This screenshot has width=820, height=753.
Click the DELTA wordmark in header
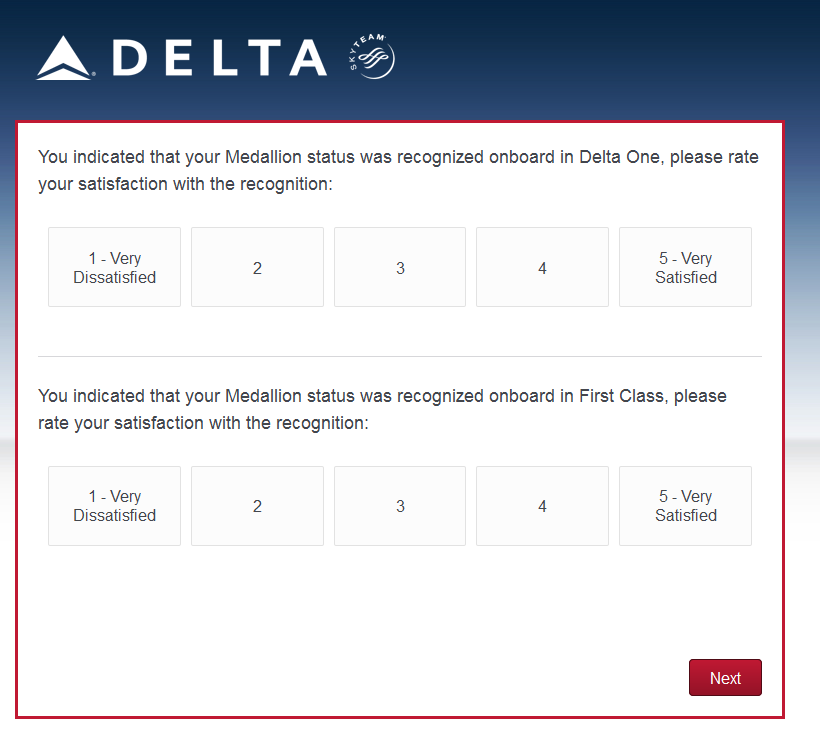[x=220, y=58]
